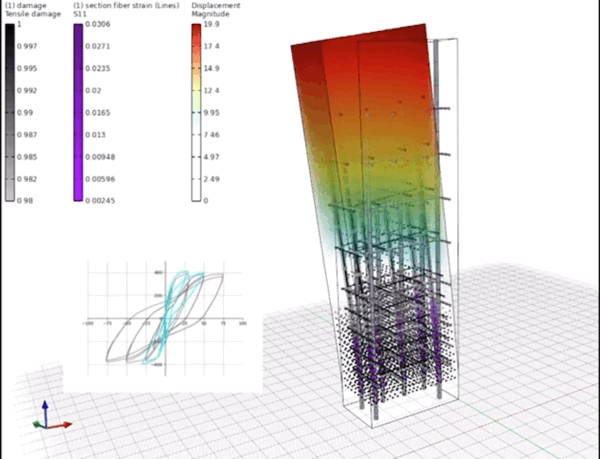Click the 'Tensile damage' legend subtitle
600x459 pixels.
click(33, 14)
